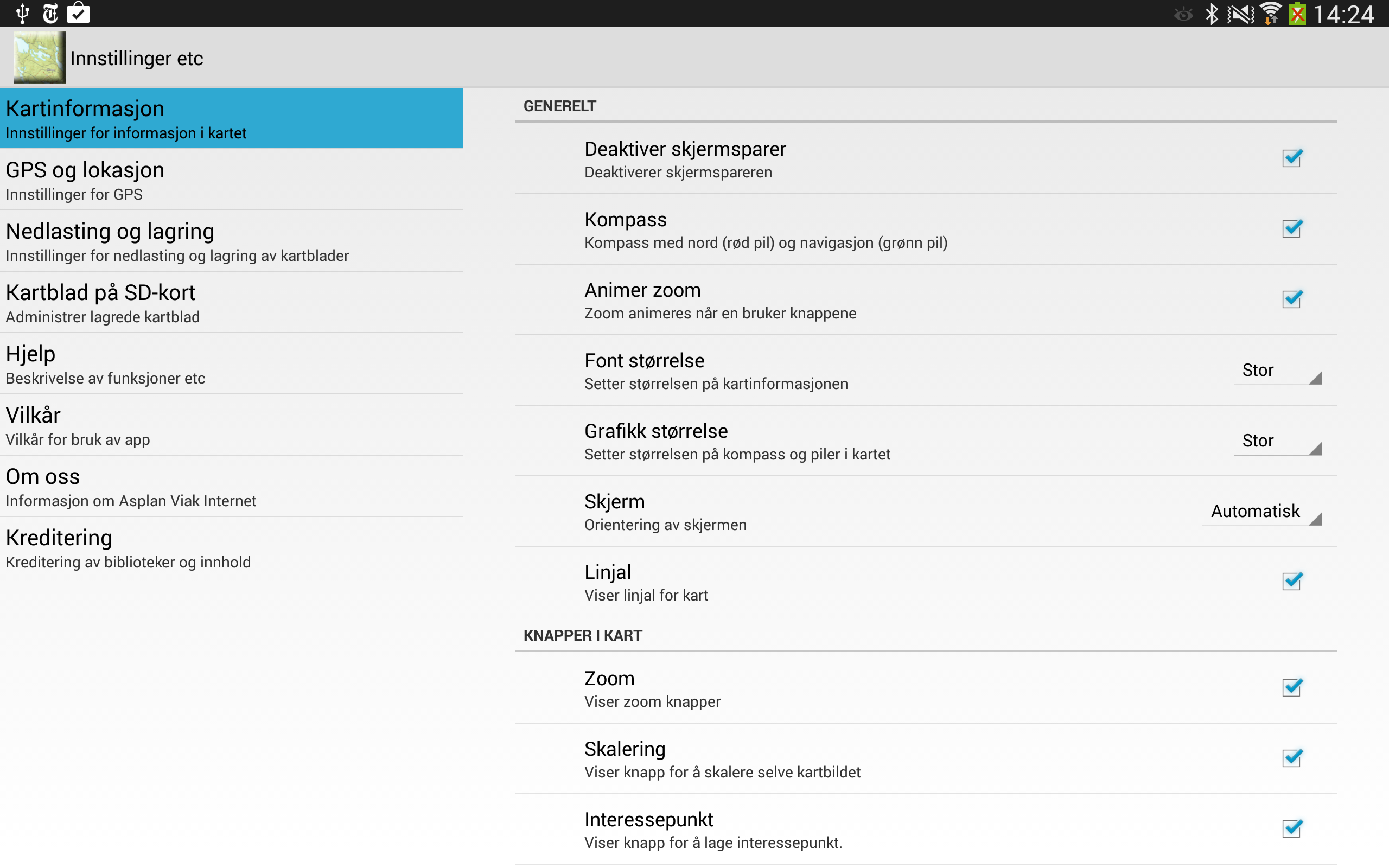Tap the KNAPPER I KART header
The height and width of the screenshot is (868, 1389).
point(583,635)
